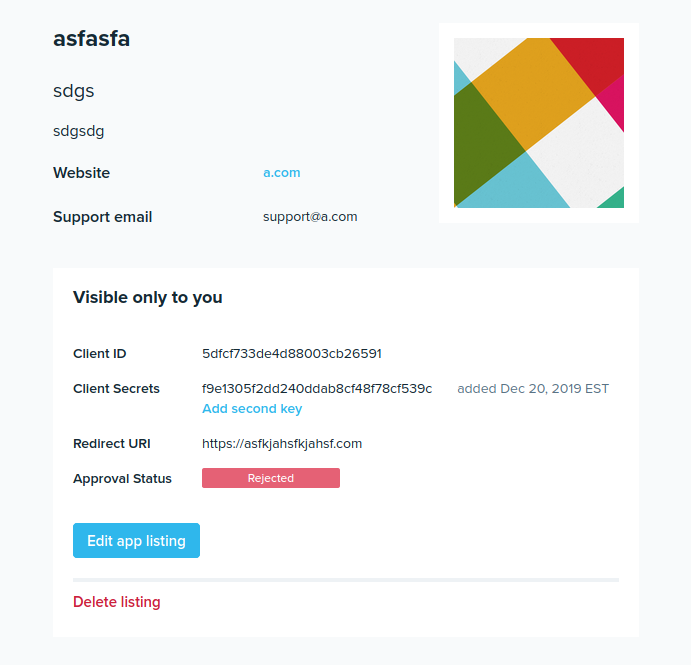Click the sdgs subtitle text

[74, 91]
